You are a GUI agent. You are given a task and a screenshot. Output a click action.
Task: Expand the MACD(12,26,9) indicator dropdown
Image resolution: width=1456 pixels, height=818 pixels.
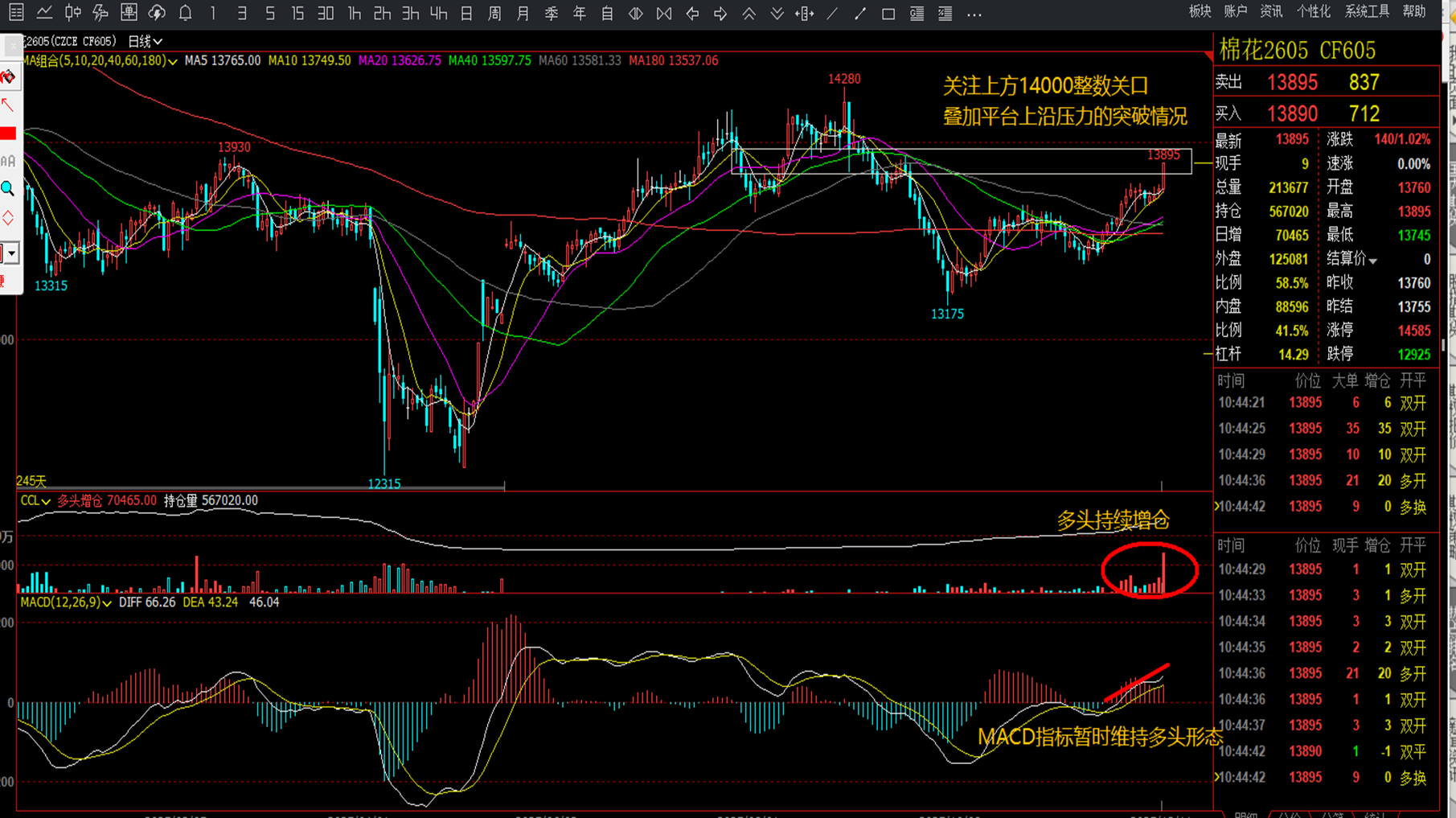[66, 602]
